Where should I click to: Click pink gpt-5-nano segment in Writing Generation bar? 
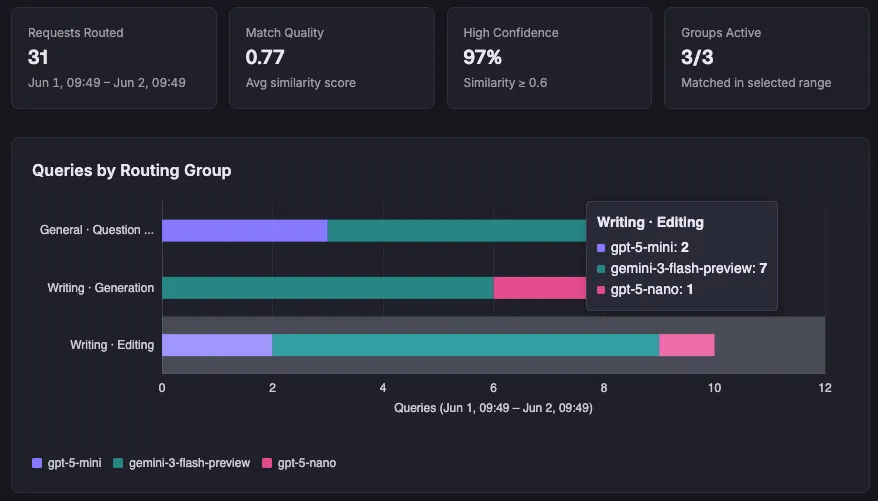tap(540, 288)
